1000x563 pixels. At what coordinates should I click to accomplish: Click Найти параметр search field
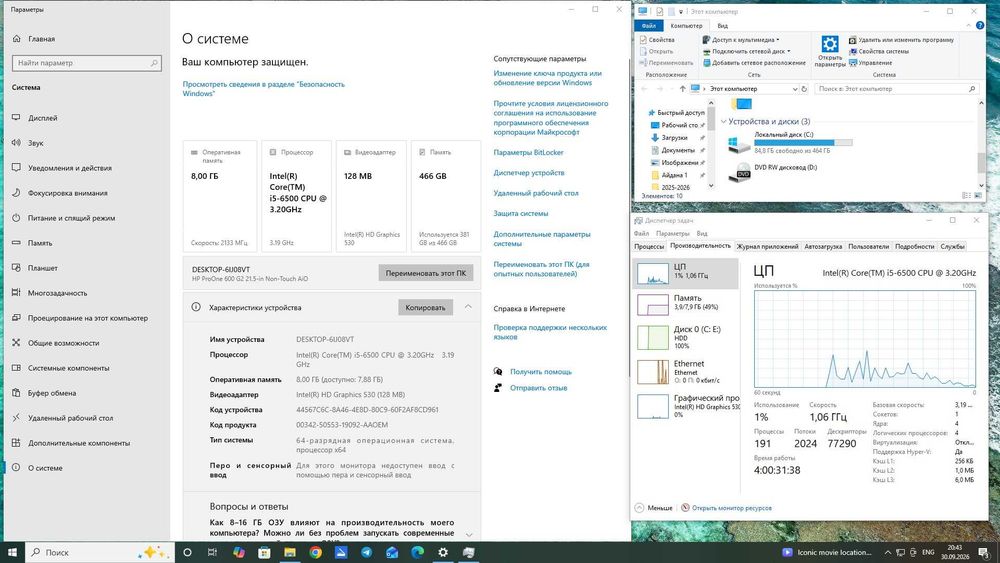click(x=87, y=63)
